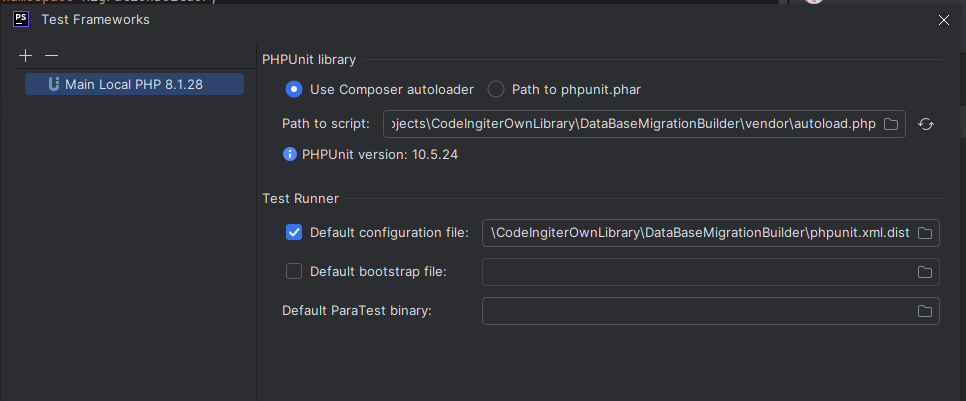Click the Path to script field
This screenshot has width=966, height=401.
coord(630,124)
